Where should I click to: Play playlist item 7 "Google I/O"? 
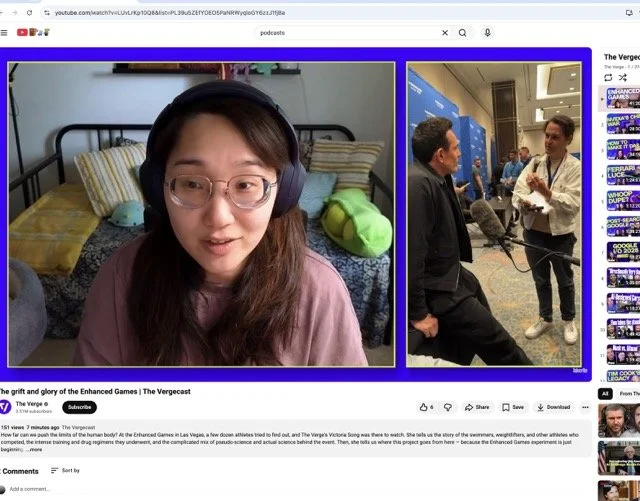point(623,252)
